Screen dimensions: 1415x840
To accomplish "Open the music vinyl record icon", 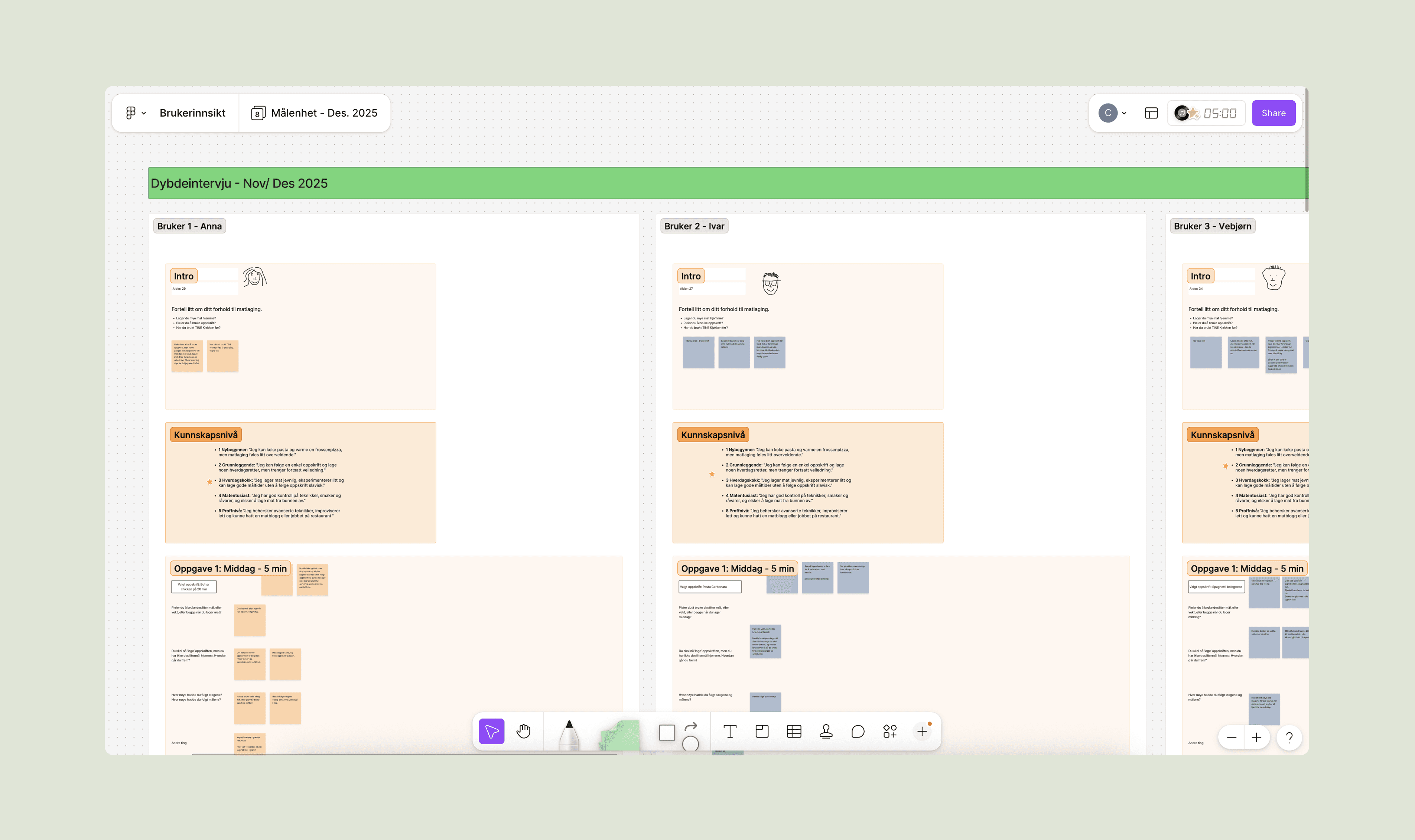I will [1181, 113].
